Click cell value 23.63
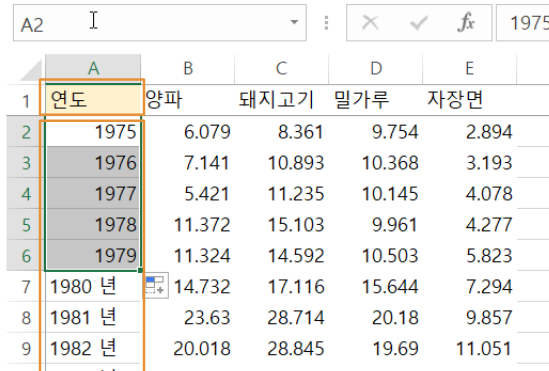This screenshot has width=549, height=371. tap(188, 317)
